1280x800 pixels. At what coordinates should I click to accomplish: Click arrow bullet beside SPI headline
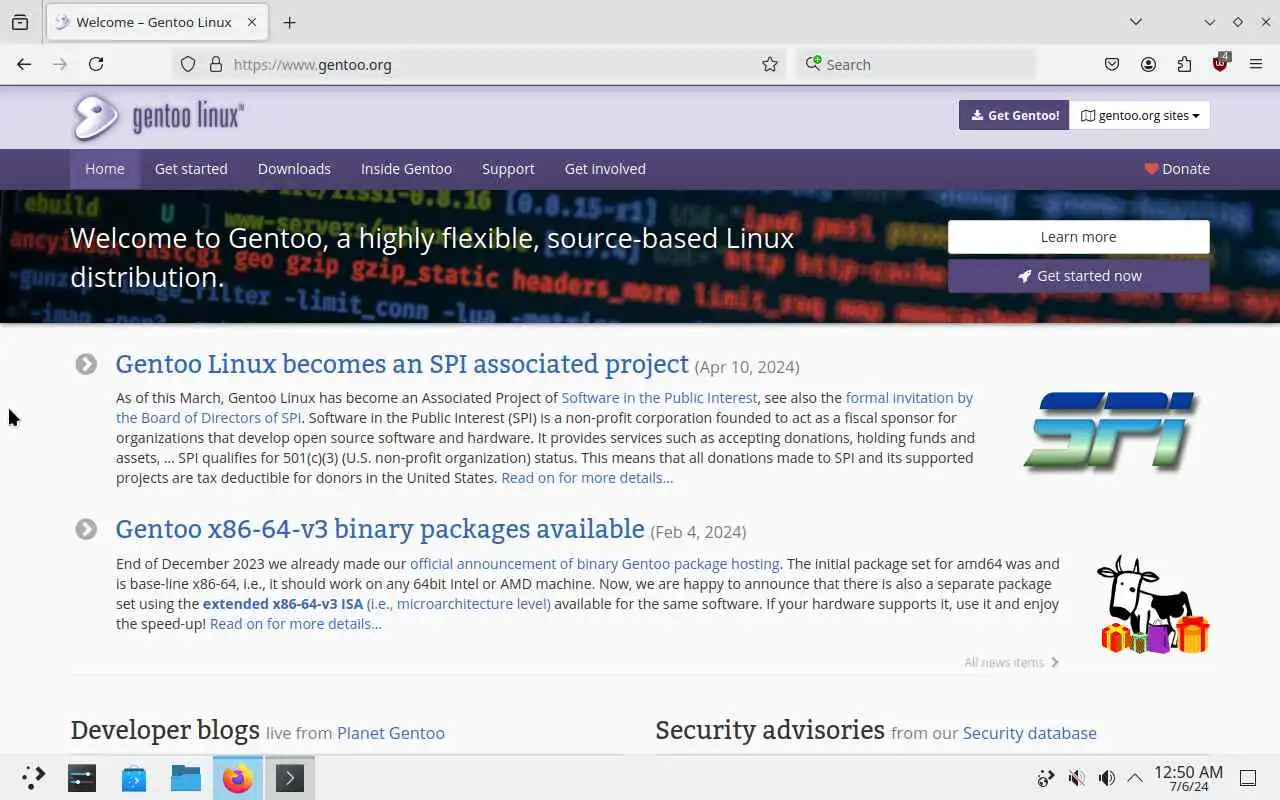pyautogui.click(x=86, y=364)
